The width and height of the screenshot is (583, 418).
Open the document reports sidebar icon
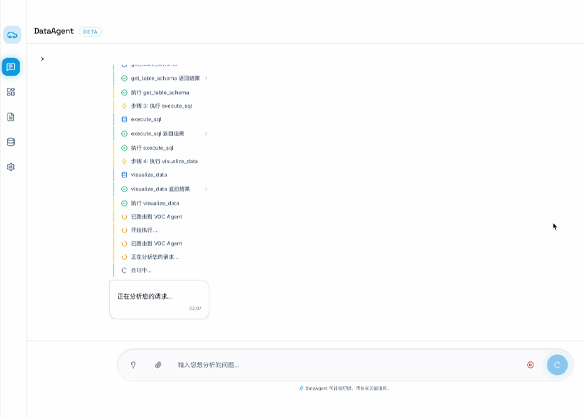coord(11,117)
